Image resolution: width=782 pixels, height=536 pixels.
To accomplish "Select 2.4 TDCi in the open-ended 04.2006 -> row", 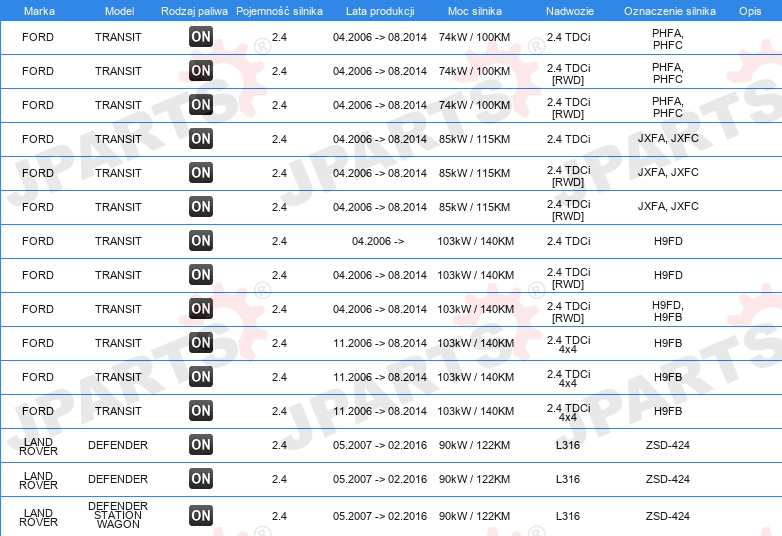I will coord(569,241).
